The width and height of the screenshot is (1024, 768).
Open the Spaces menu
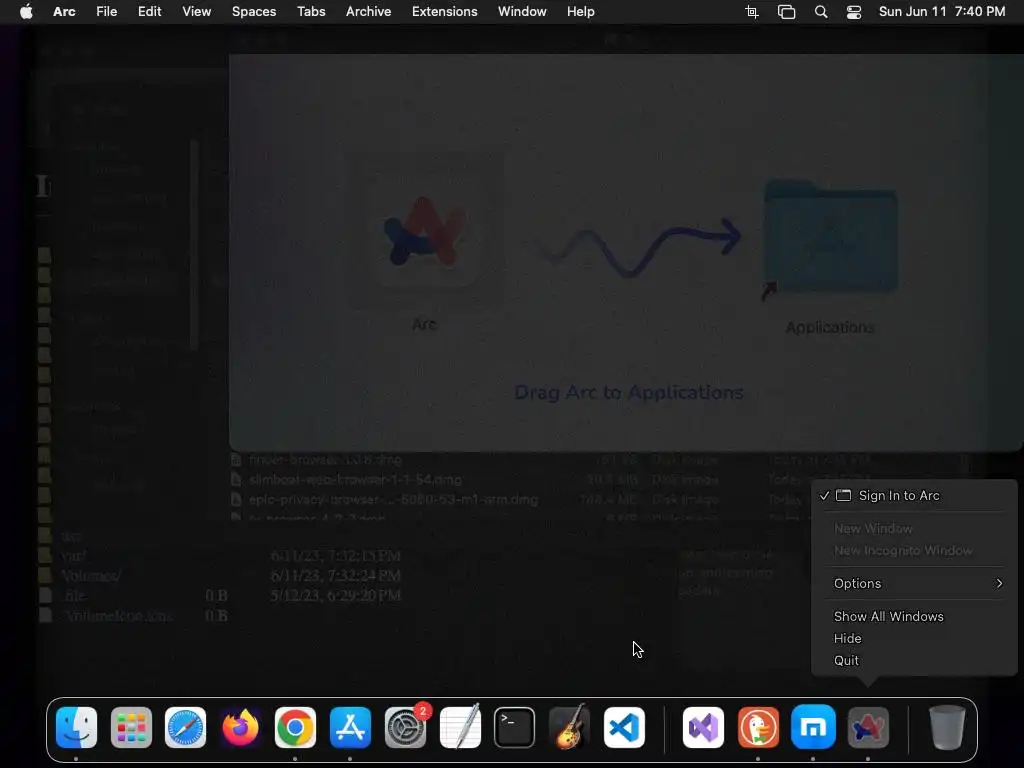point(254,12)
